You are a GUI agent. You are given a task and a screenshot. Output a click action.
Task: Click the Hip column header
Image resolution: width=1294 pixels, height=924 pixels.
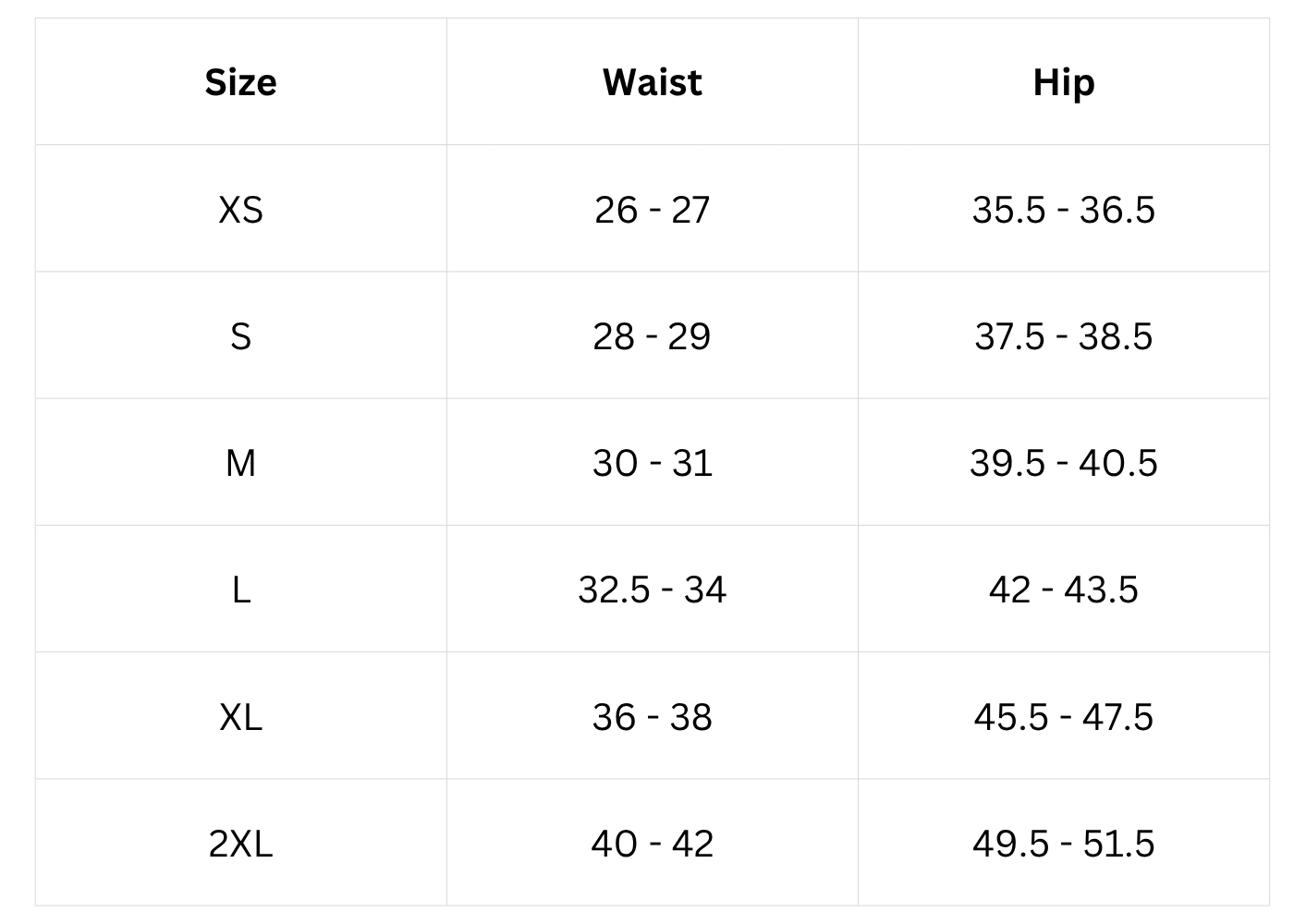[x=1063, y=82]
